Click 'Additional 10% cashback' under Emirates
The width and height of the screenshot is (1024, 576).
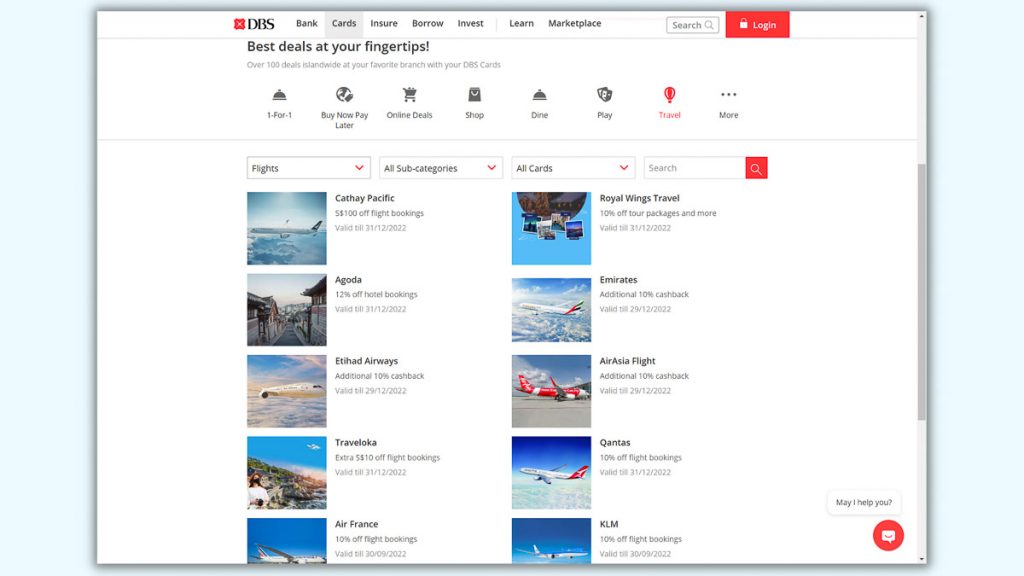click(644, 295)
